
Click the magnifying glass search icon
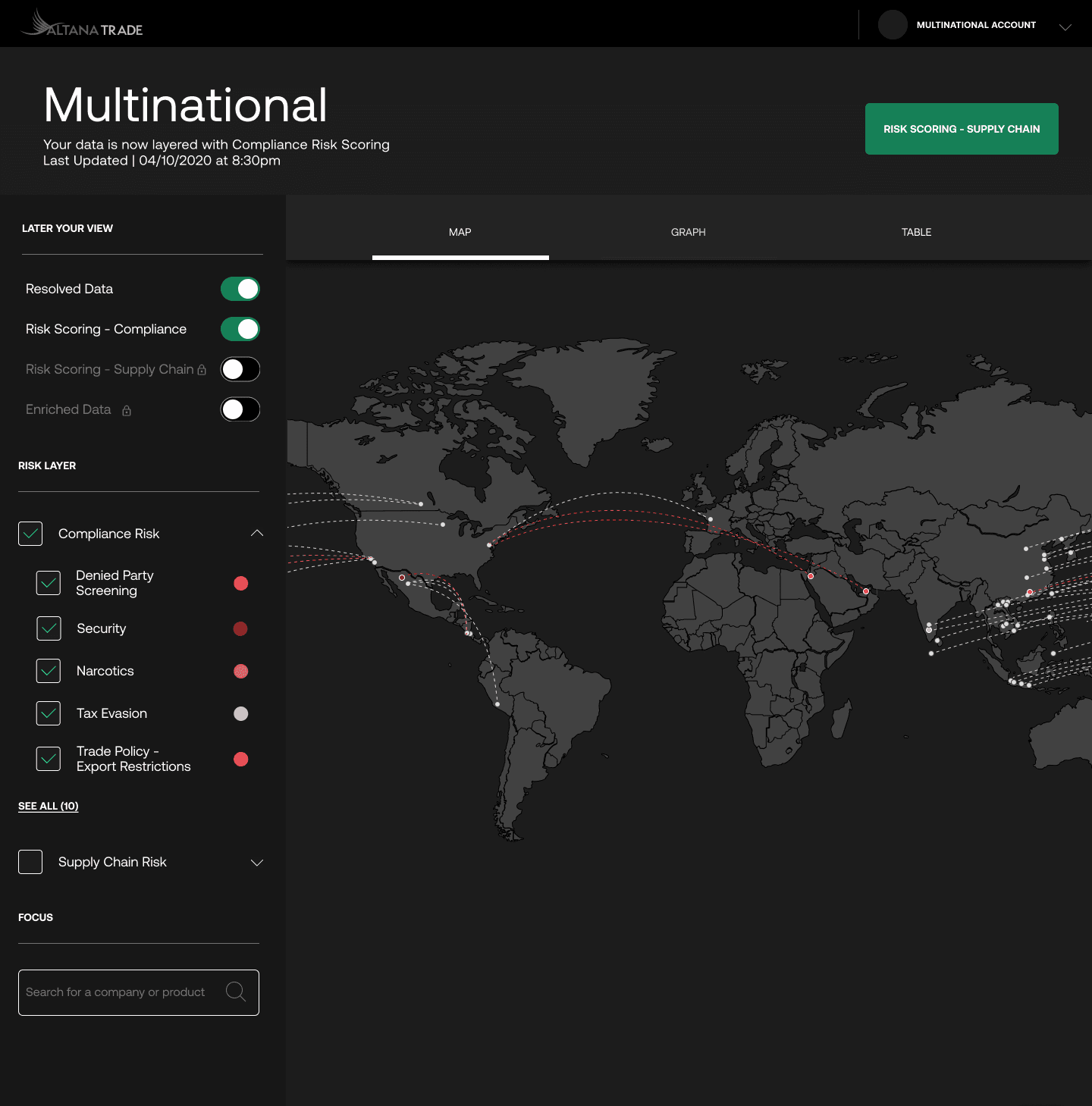236,992
